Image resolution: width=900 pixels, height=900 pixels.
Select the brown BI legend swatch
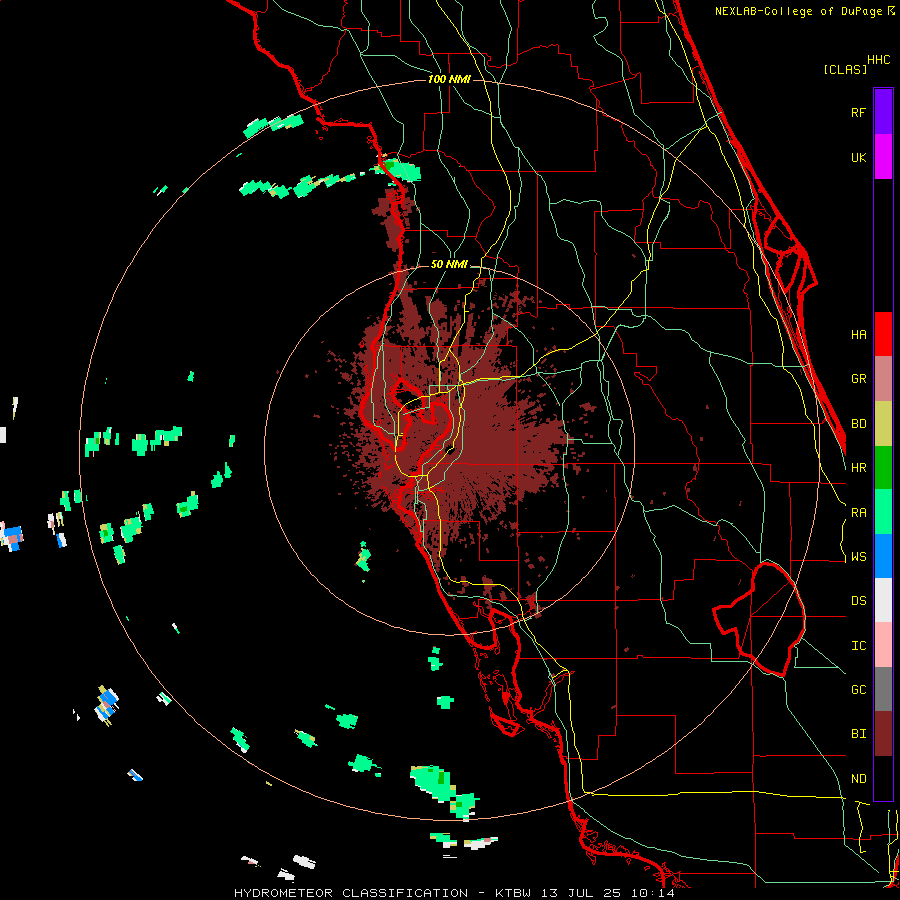(x=883, y=734)
